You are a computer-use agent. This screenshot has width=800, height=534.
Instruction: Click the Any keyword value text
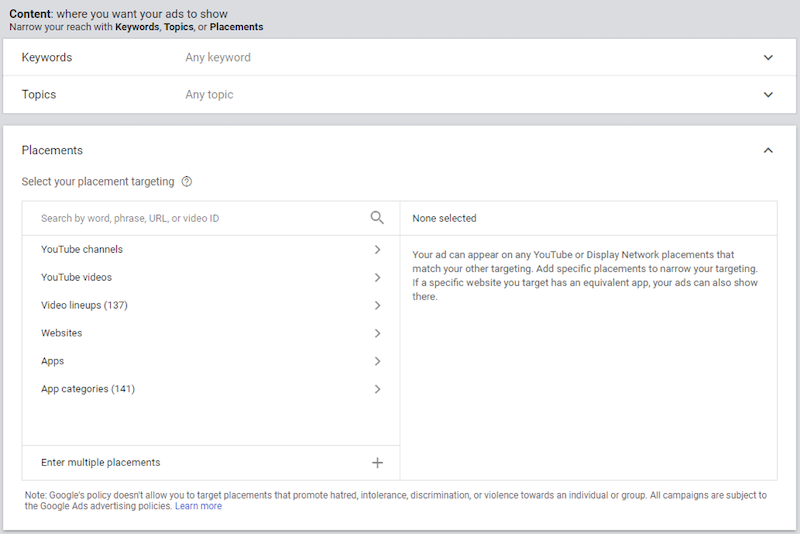click(x=218, y=58)
